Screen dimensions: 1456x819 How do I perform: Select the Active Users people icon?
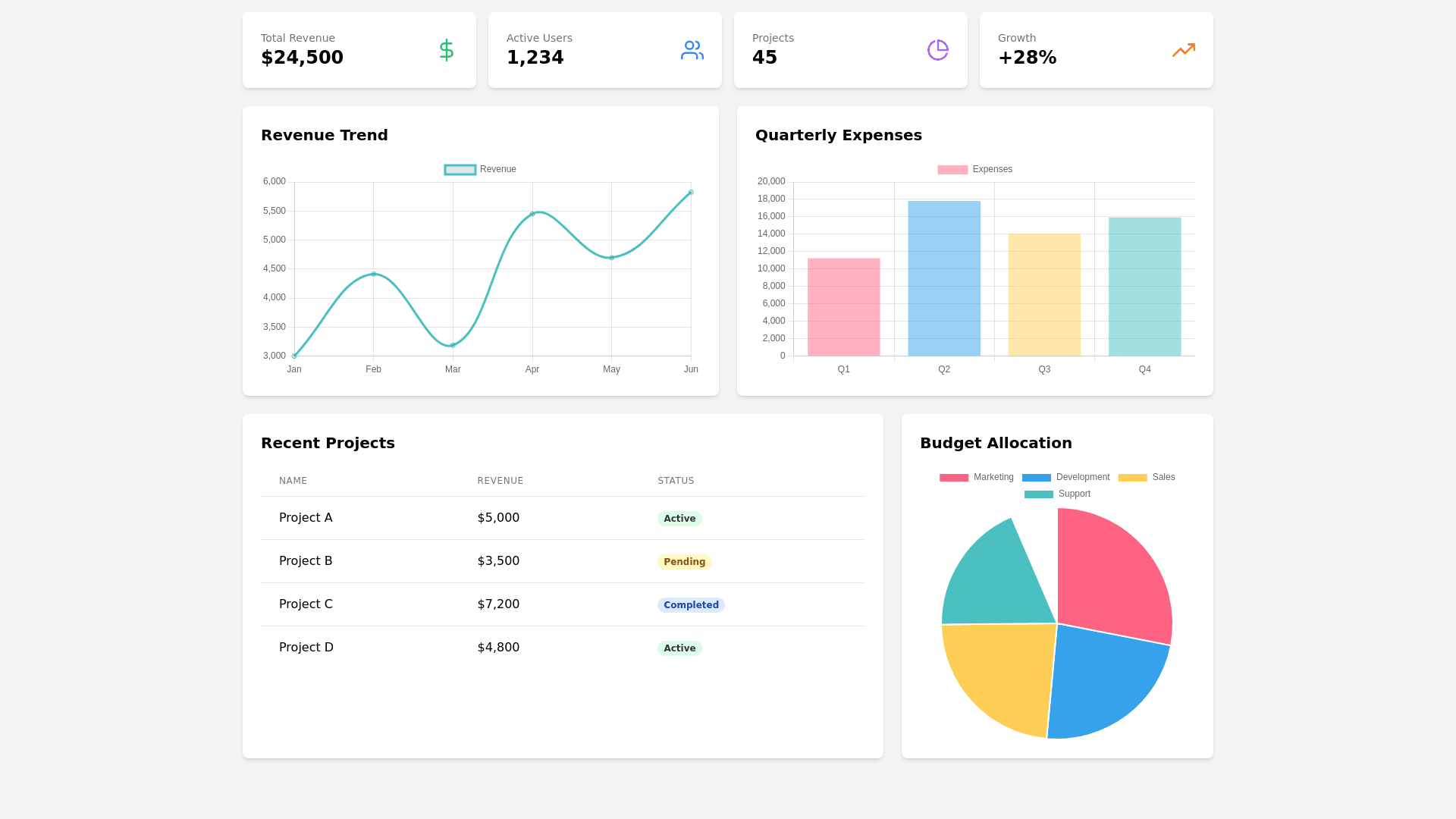coord(692,50)
